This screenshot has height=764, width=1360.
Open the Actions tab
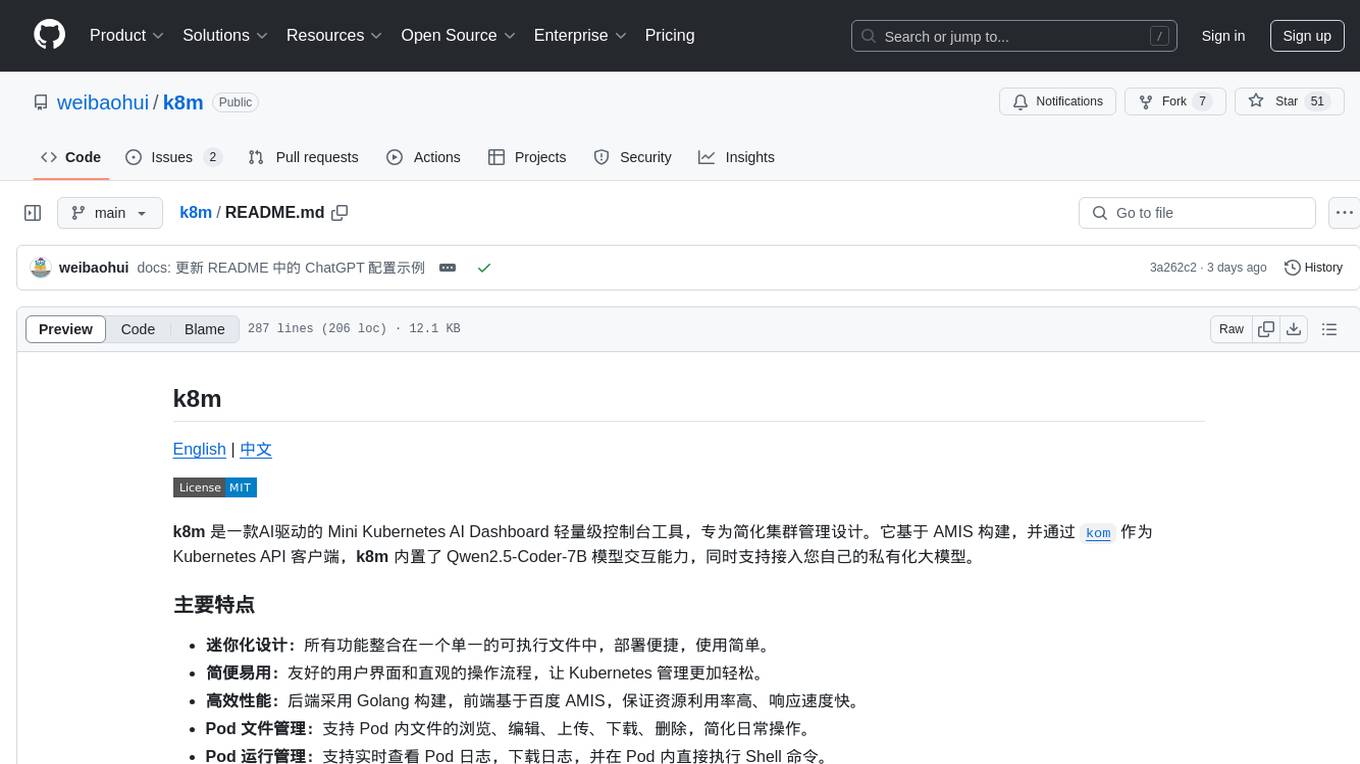click(423, 157)
